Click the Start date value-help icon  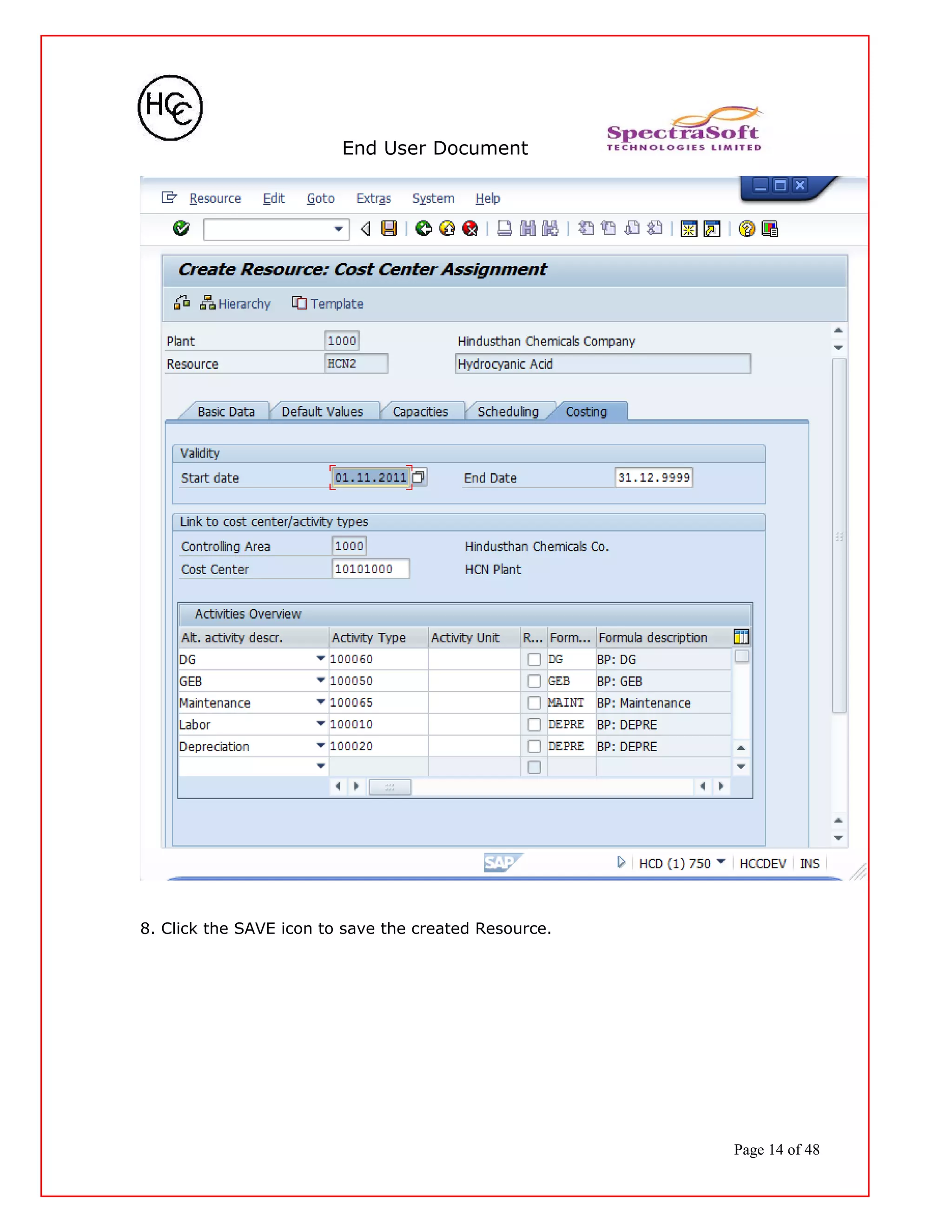pos(418,477)
